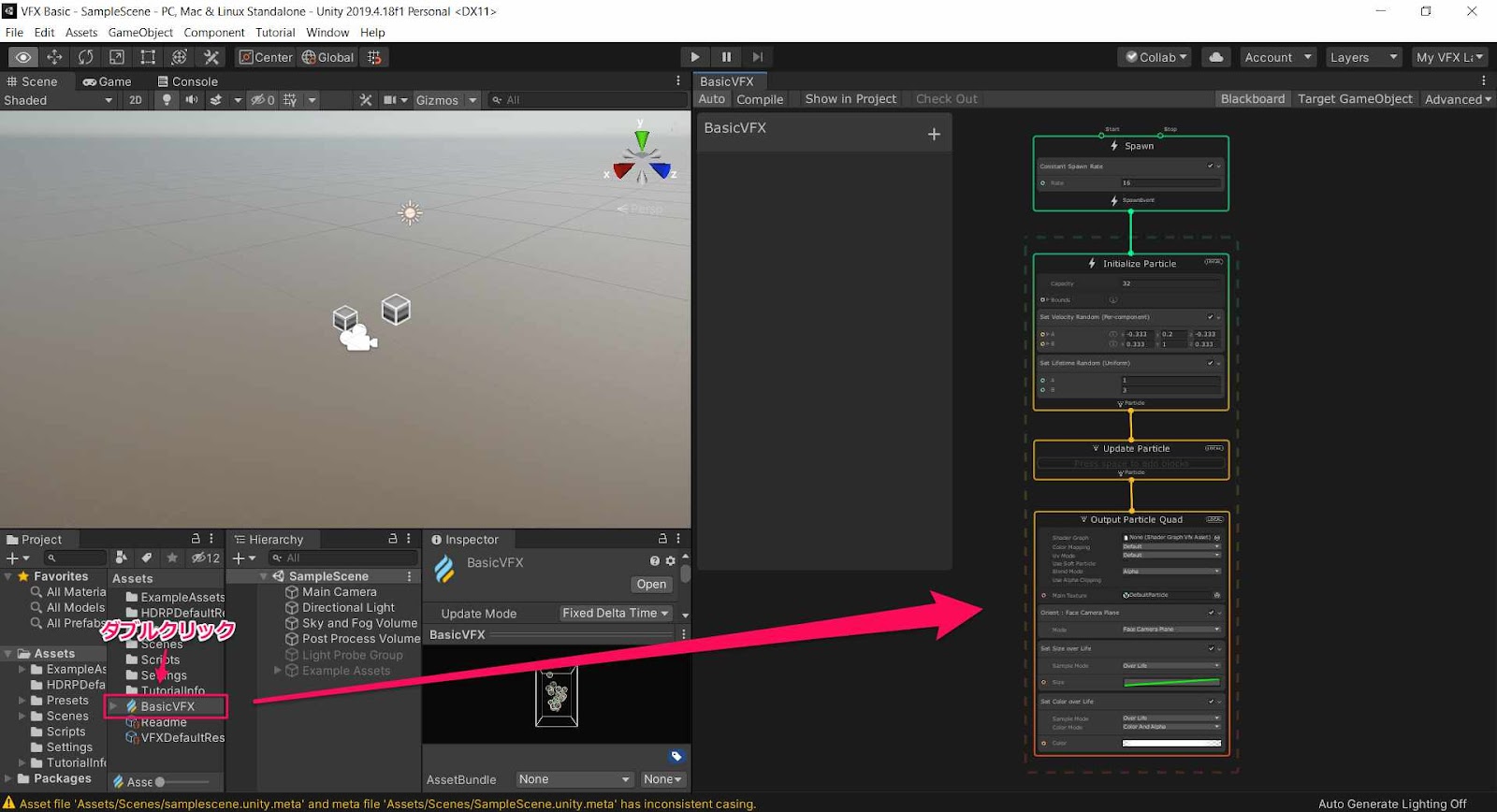
Task: Click the asset label tag icon
Action: pos(676,756)
